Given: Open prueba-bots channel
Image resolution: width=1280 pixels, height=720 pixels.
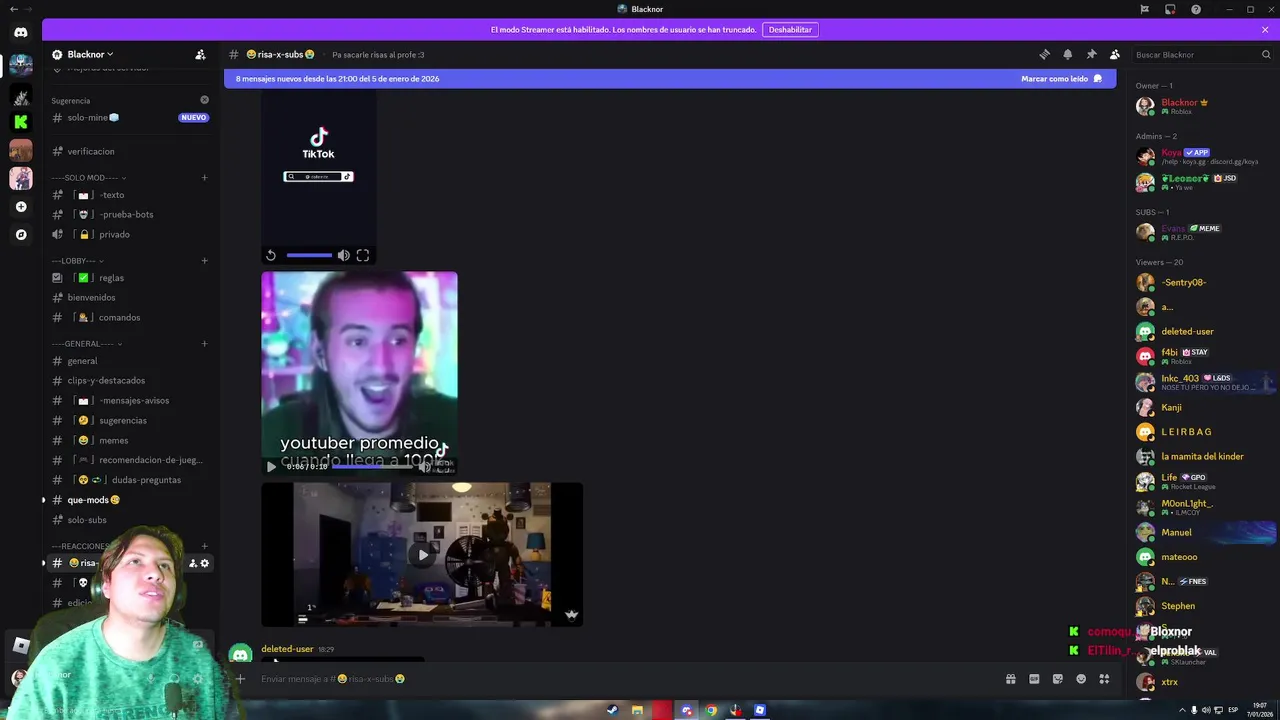Looking at the screenshot, I should point(130,214).
